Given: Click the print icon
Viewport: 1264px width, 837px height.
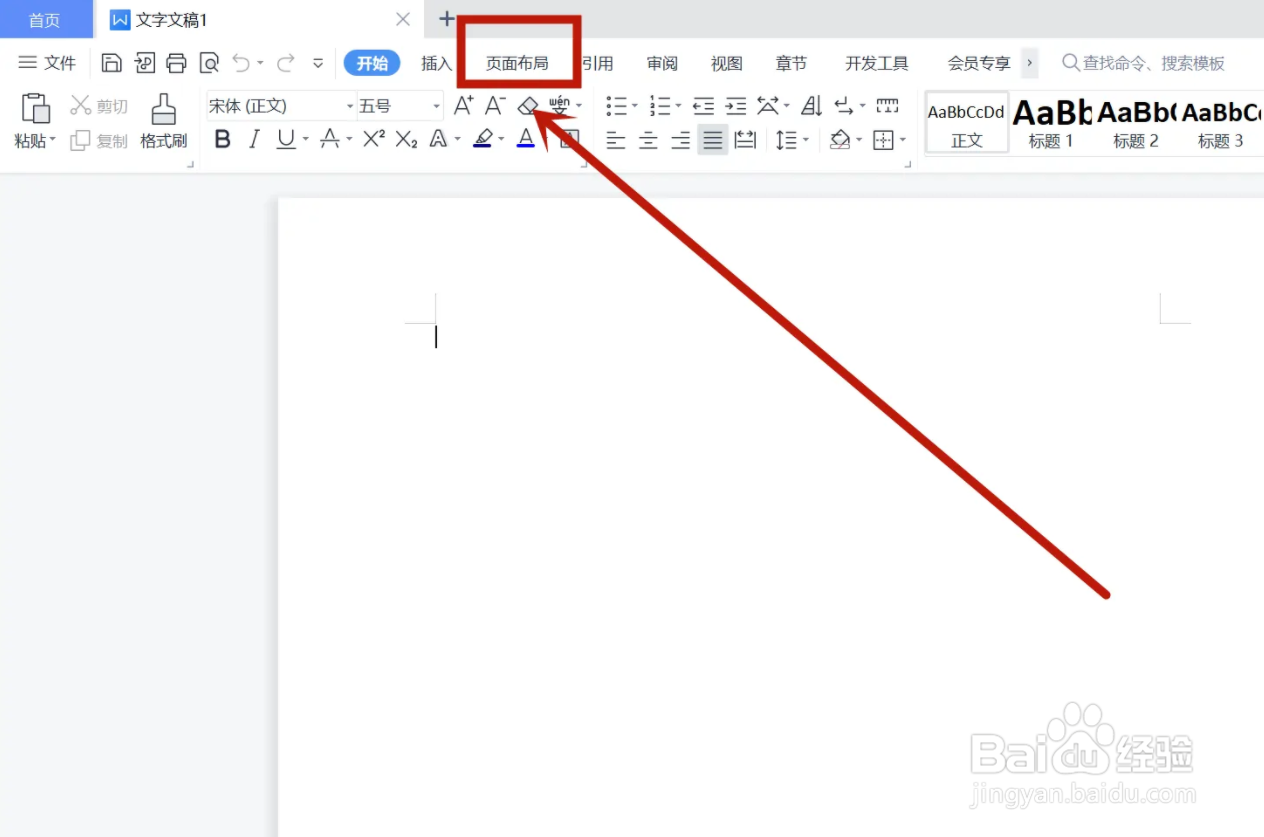Looking at the screenshot, I should [x=177, y=62].
